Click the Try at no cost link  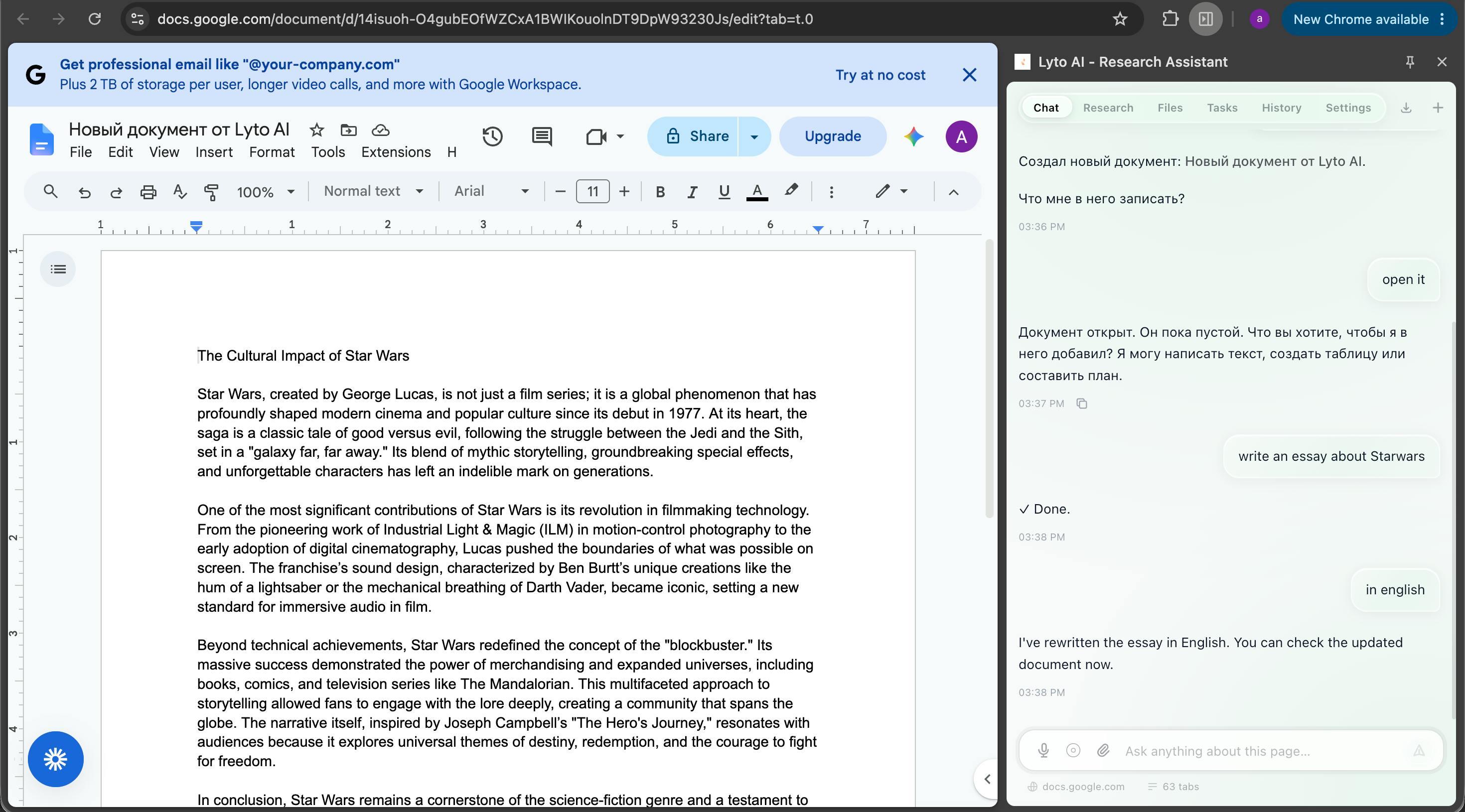point(880,75)
